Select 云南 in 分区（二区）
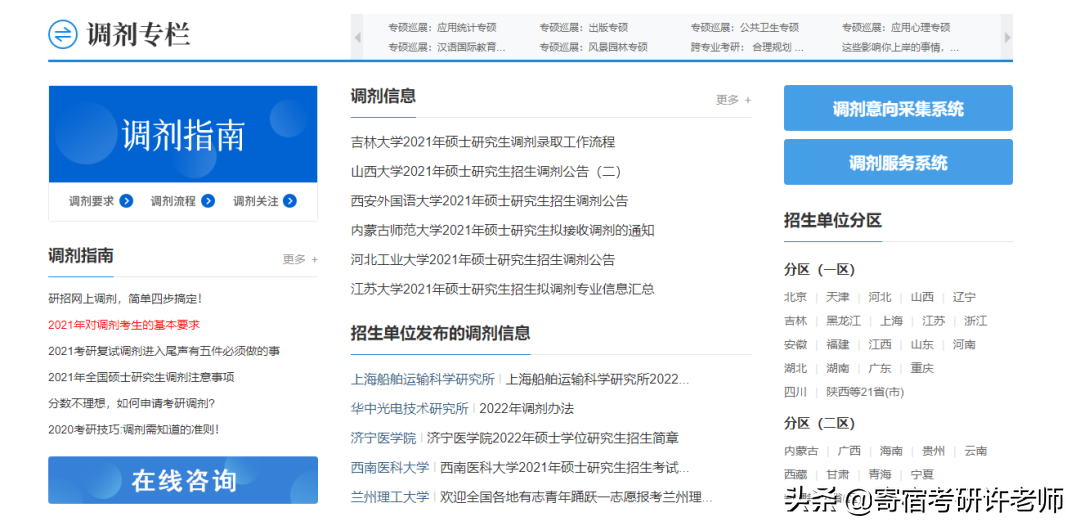This screenshot has width=1080, height=530. [976, 451]
